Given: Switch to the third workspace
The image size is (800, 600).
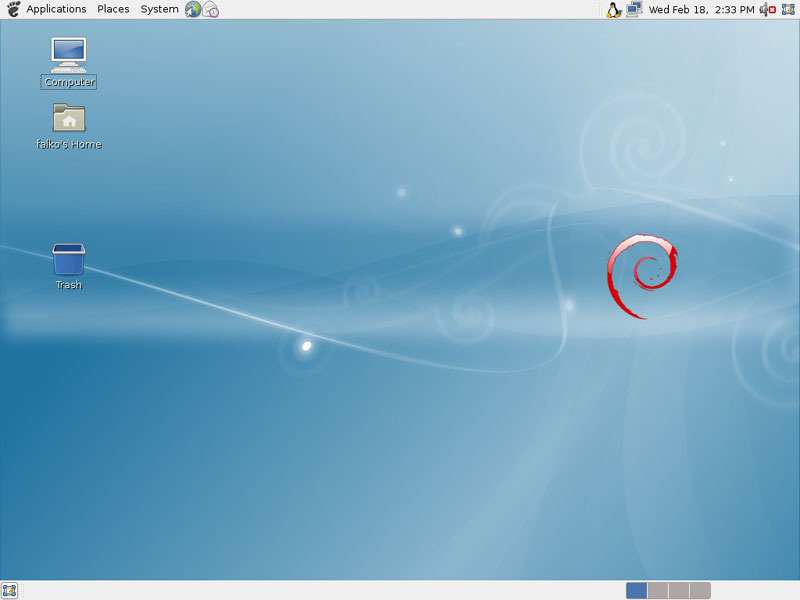Looking at the screenshot, I should click(679, 590).
